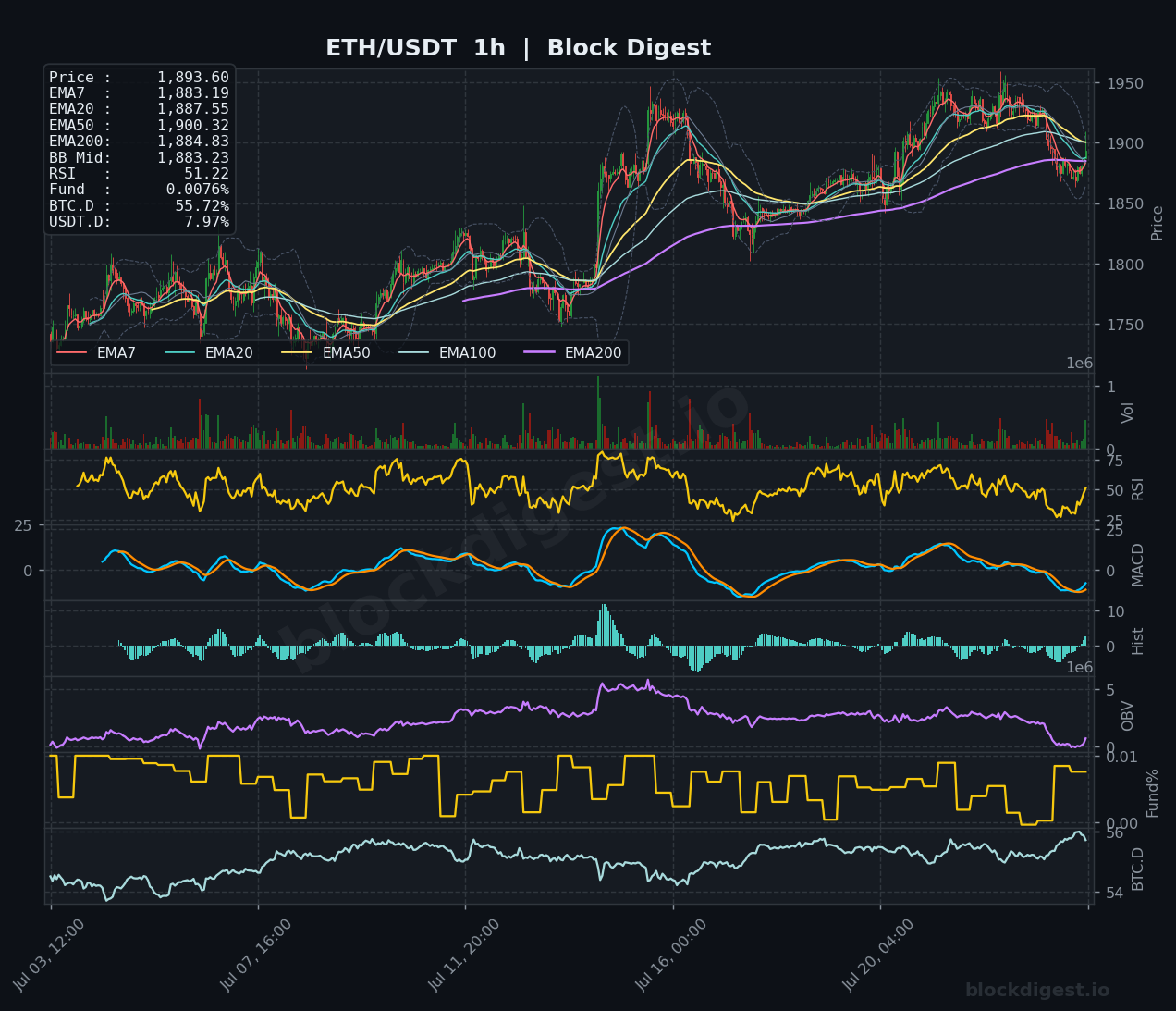Click the EMA50 legend label
Image resolution: width=1176 pixels, height=1011 pixels.
pos(346,353)
